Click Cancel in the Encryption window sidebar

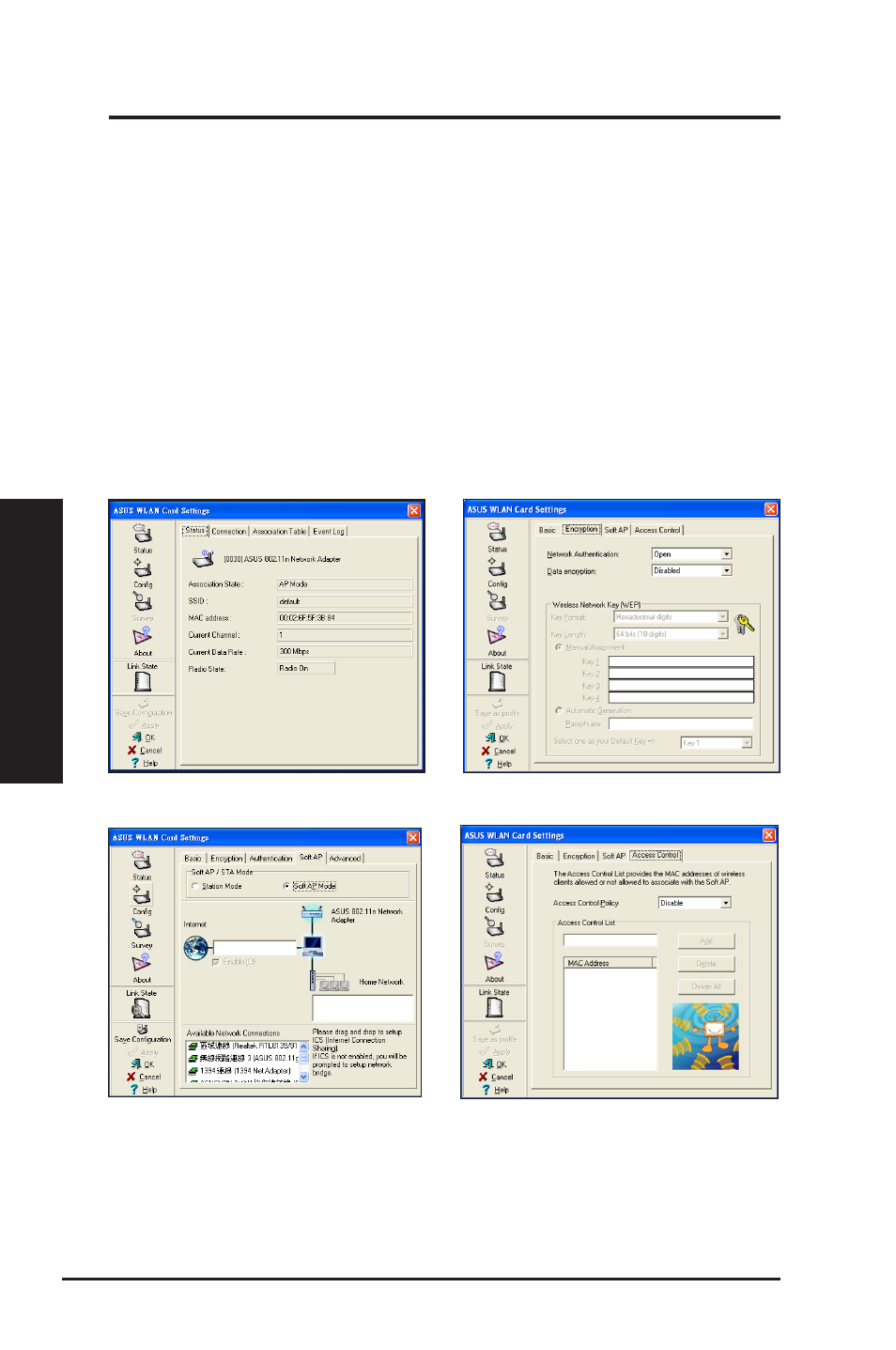[x=499, y=751]
